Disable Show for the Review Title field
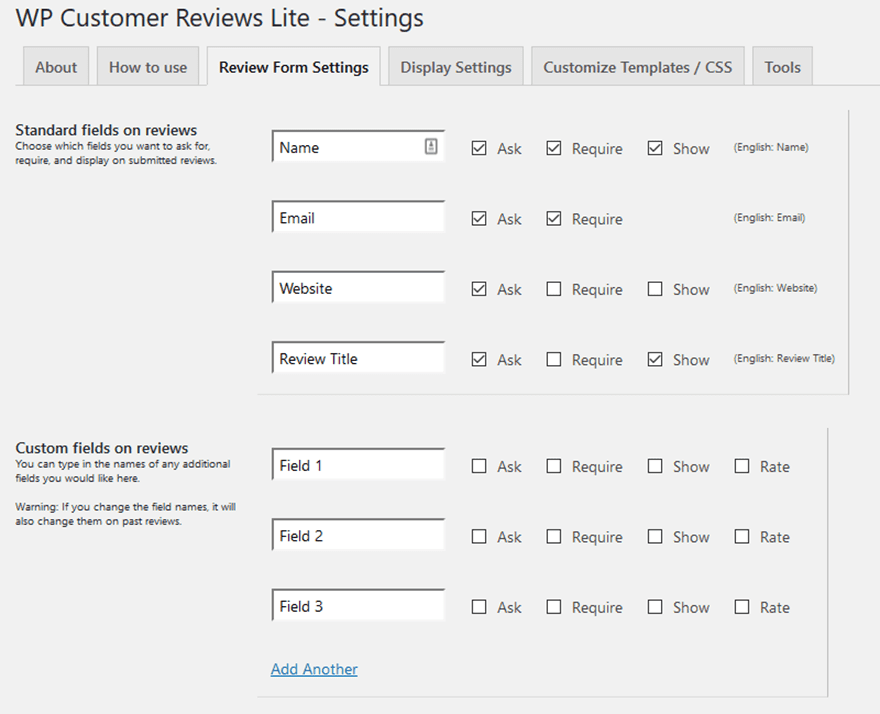This screenshot has width=880, height=714. click(655, 359)
